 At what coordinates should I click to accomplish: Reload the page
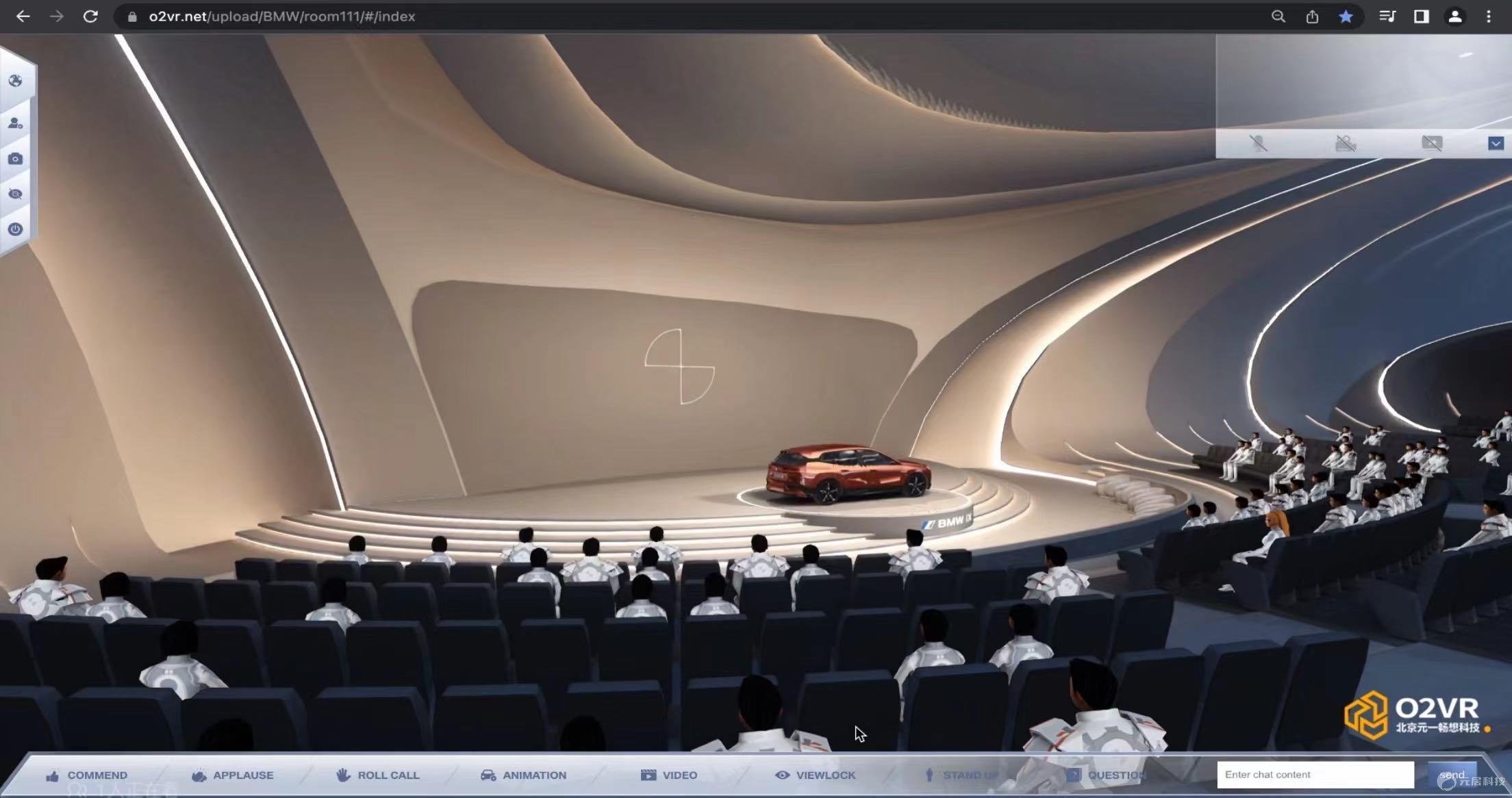(90, 16)
